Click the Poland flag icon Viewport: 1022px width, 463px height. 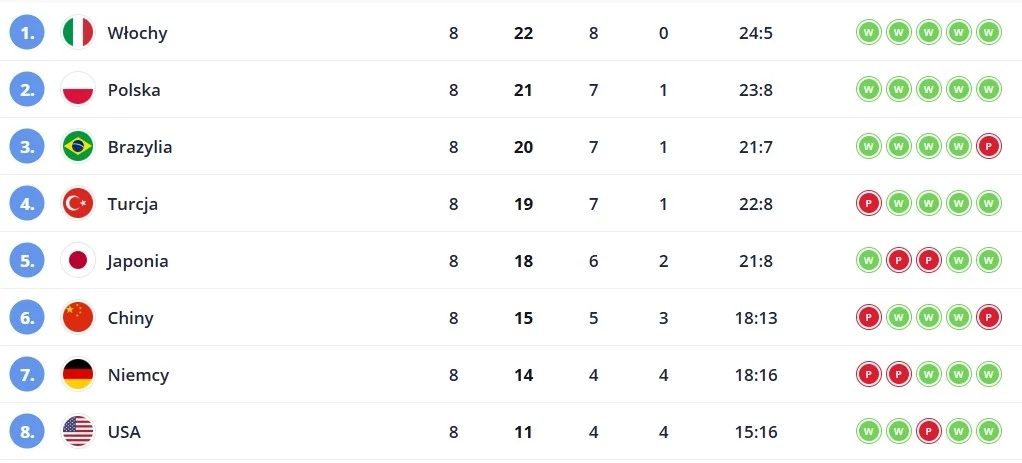(78, 89)
